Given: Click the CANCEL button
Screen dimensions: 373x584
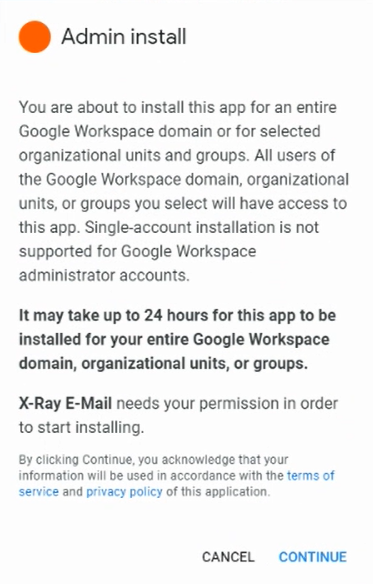Looking at the screenshot, I should [228, 557].
